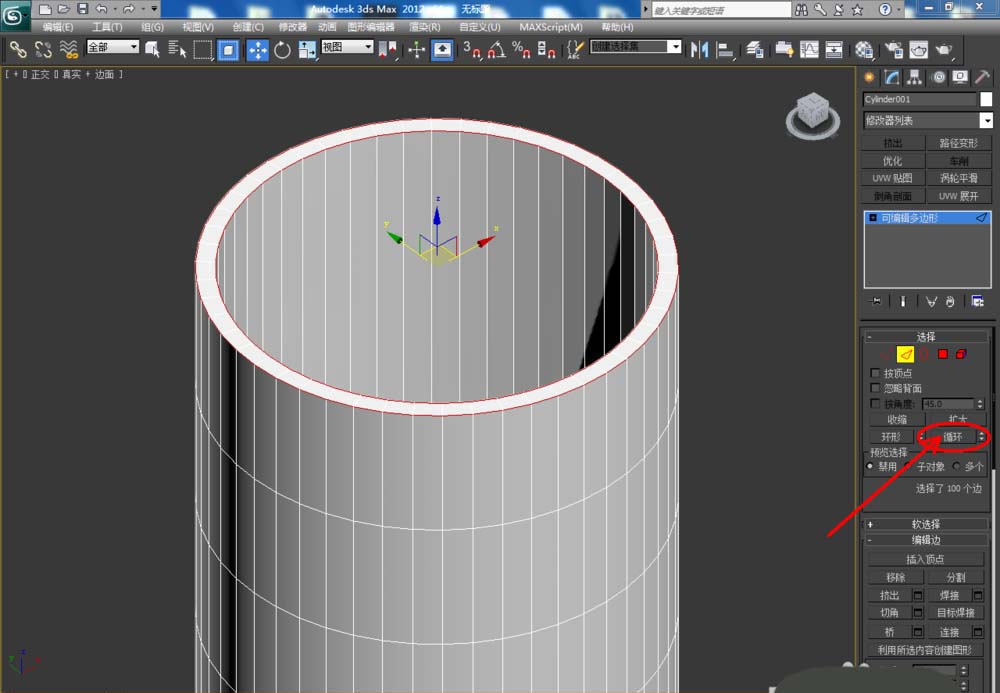Toggle the 忽略背面 checkbox
Image resolution: width=1000 pixels, height=693 pixels.
pyautogui.click(x=877, y=388)
